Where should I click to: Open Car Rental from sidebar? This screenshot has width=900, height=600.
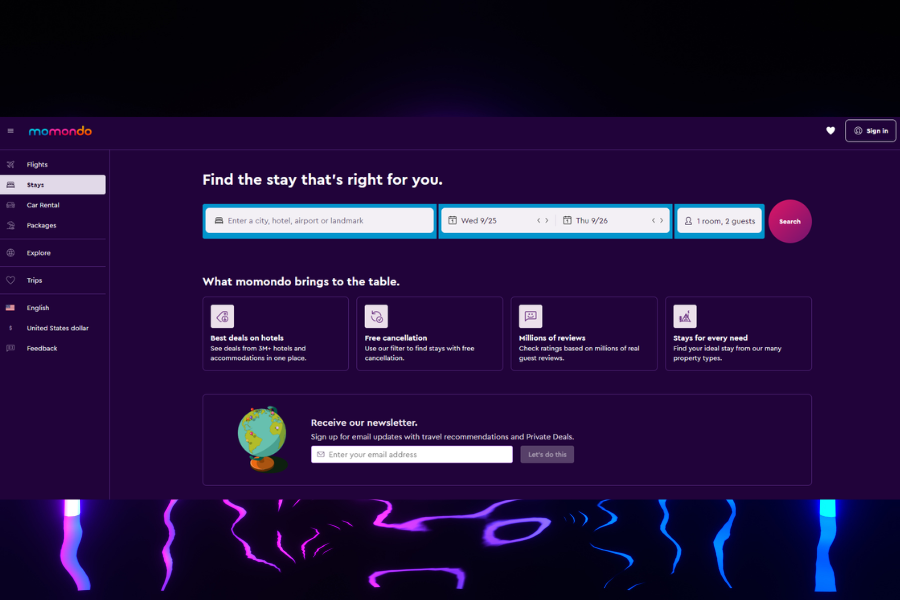click(43, 205)
